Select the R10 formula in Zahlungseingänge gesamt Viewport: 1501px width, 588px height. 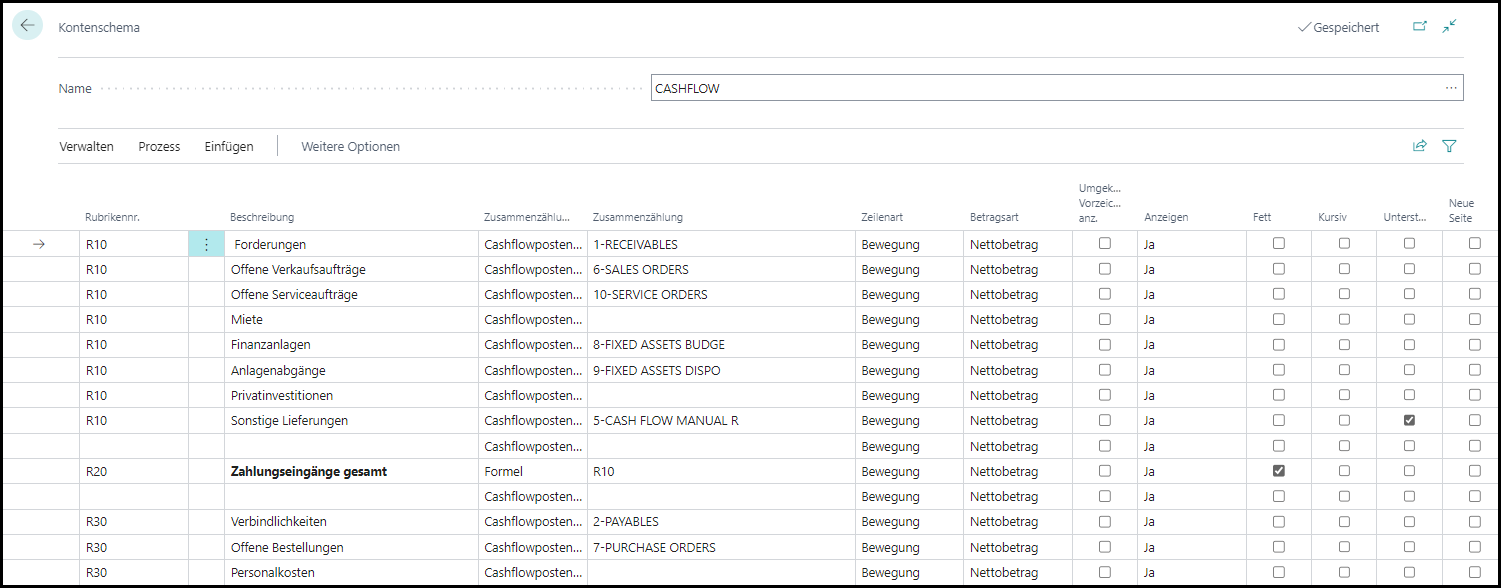(604, 471)
